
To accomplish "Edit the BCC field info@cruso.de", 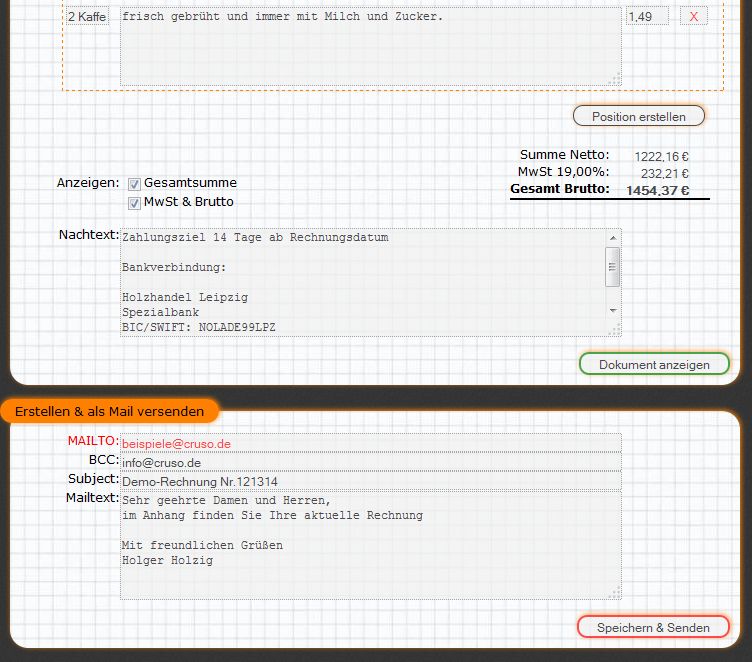I will coord(371,462).
